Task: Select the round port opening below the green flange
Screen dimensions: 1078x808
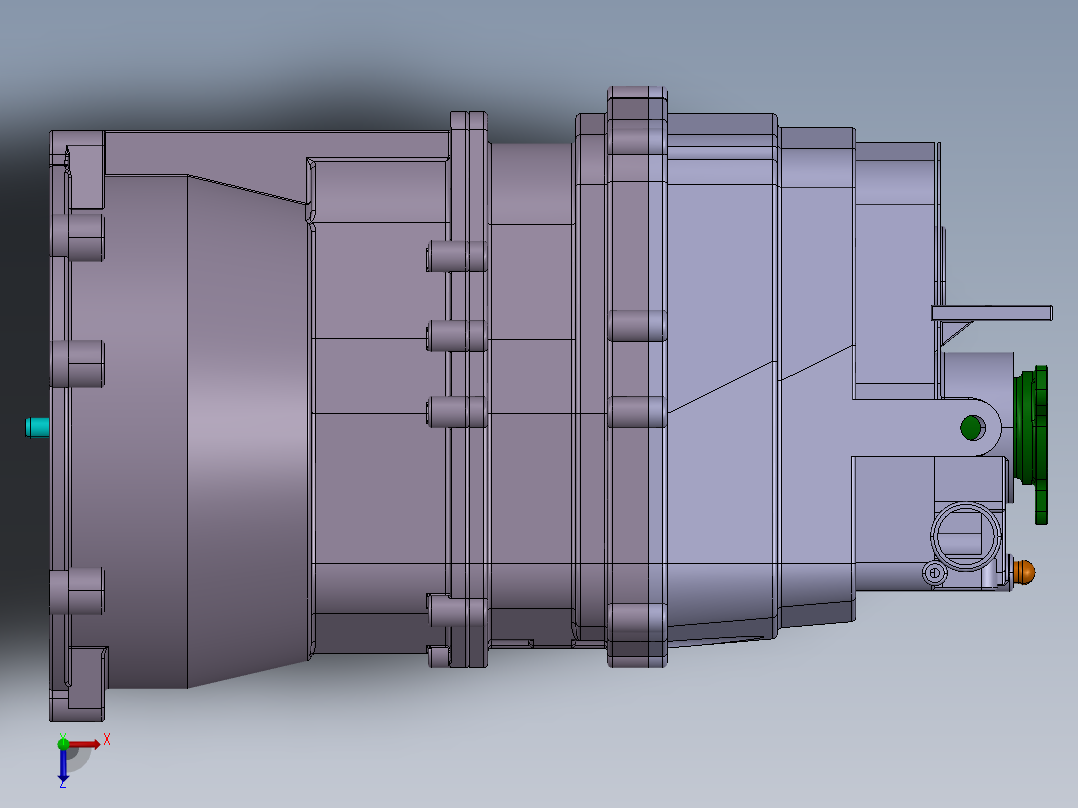Action: (x=966, y=536)
